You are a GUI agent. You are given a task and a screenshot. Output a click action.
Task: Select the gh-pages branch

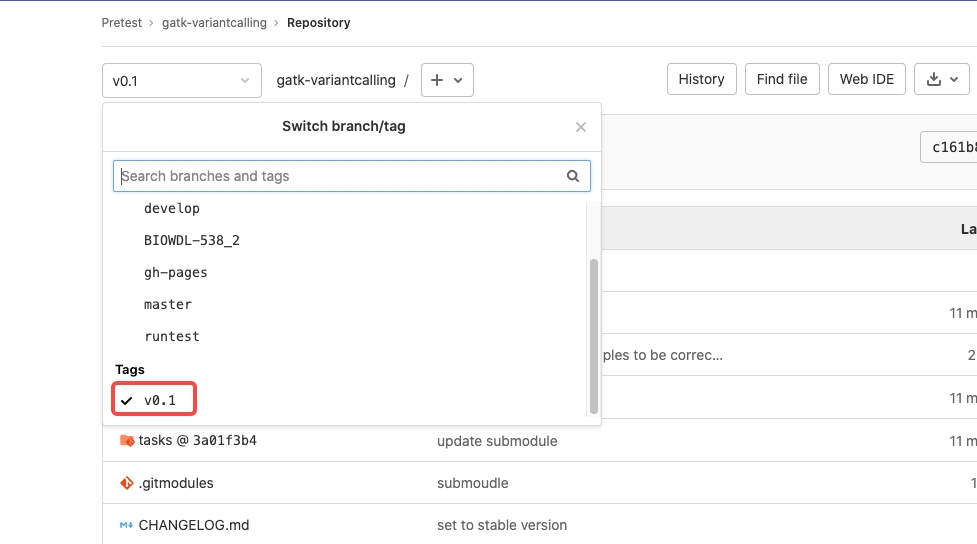(x=176, y=272)
